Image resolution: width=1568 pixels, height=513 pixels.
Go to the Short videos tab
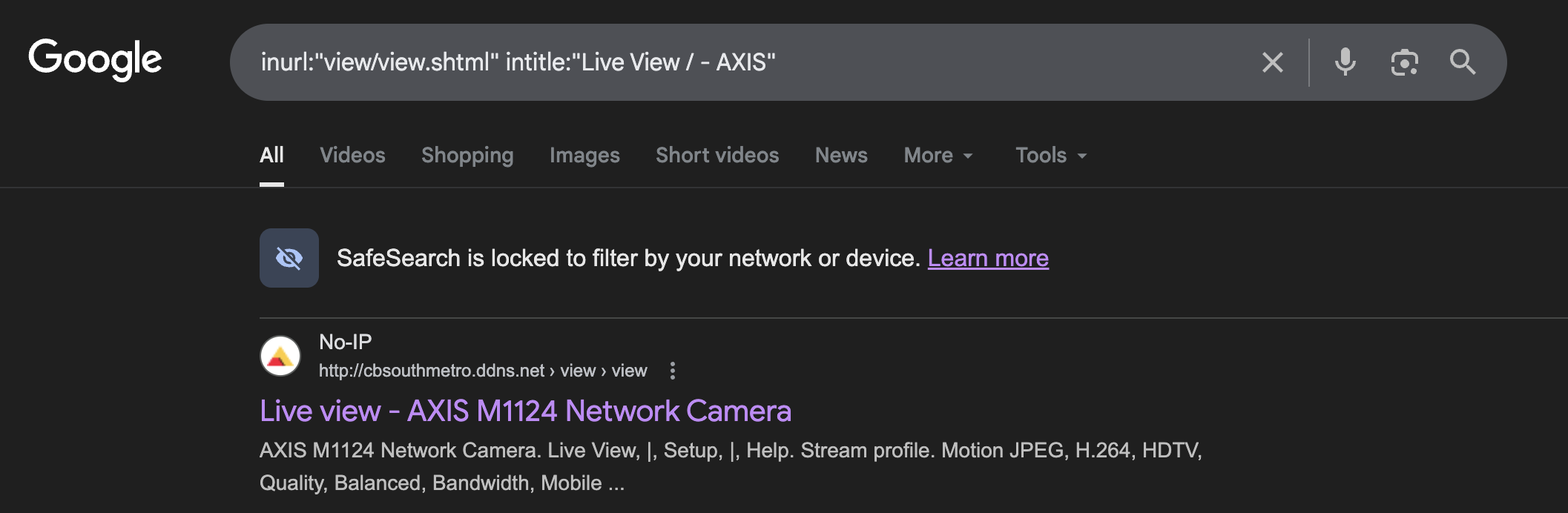tap(717, 155)
